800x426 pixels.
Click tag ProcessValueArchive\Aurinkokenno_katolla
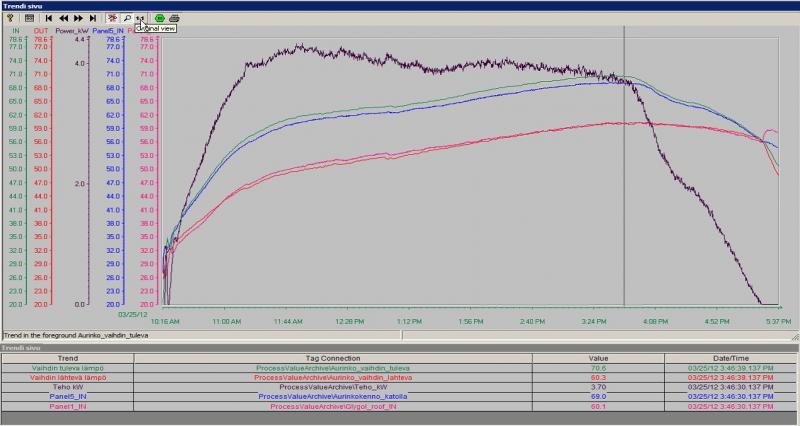click(333, 396)
